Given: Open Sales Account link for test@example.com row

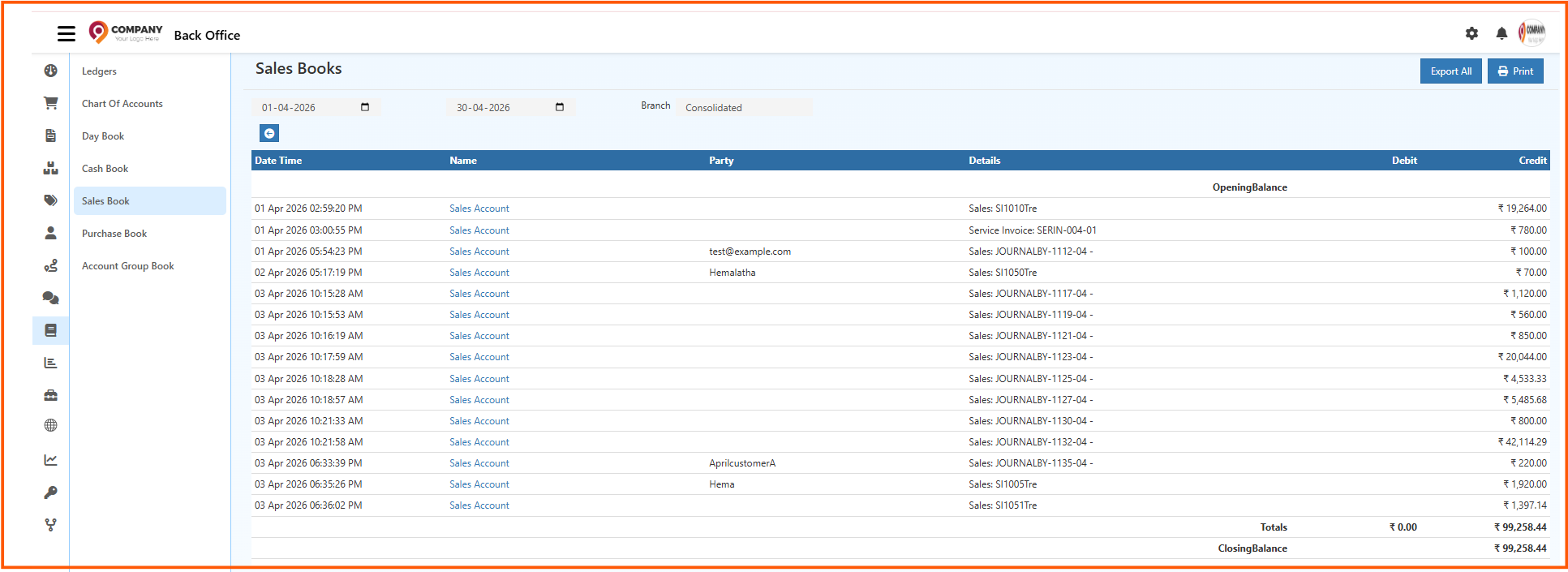Looking at the screenshot, I should 479,252.
